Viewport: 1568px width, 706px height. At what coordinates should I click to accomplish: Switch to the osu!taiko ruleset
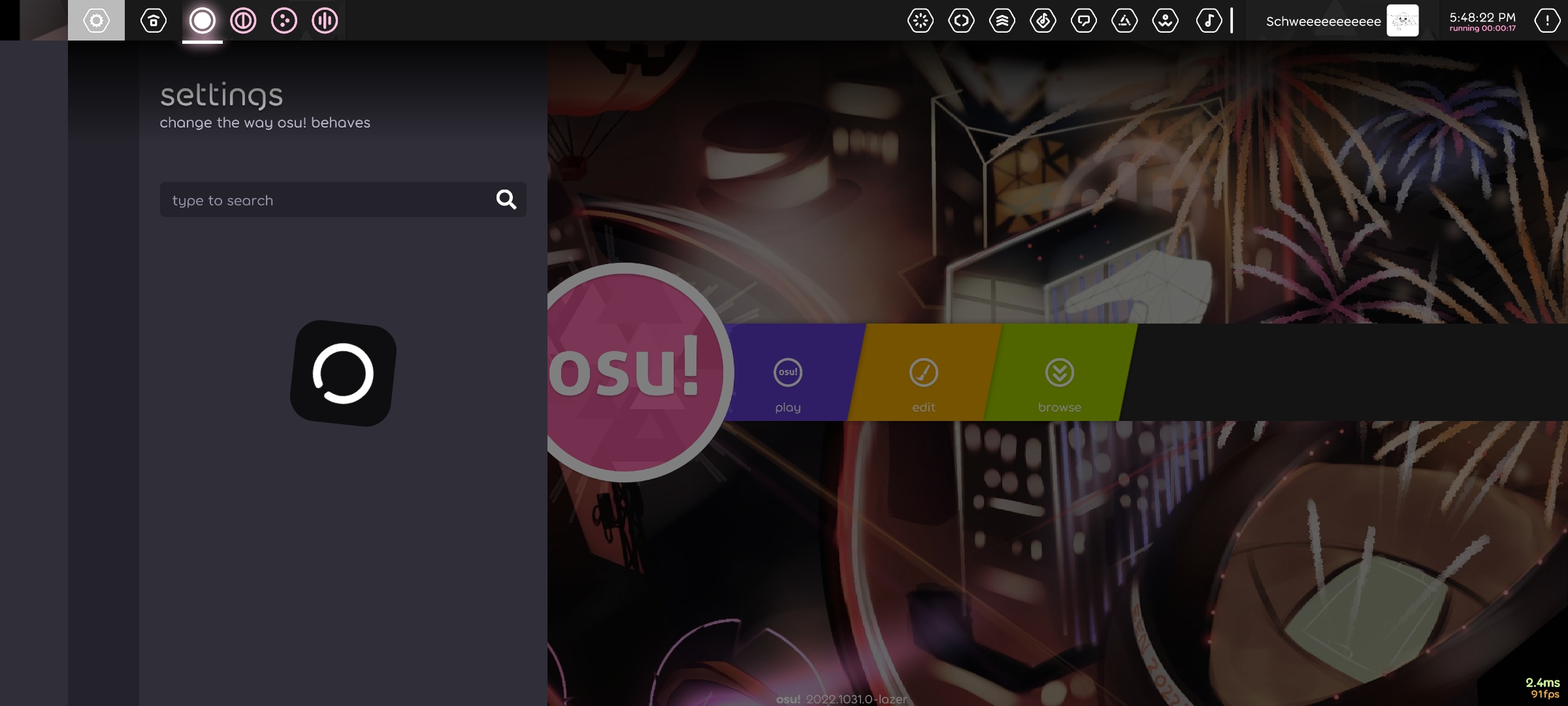pos(244,20)
